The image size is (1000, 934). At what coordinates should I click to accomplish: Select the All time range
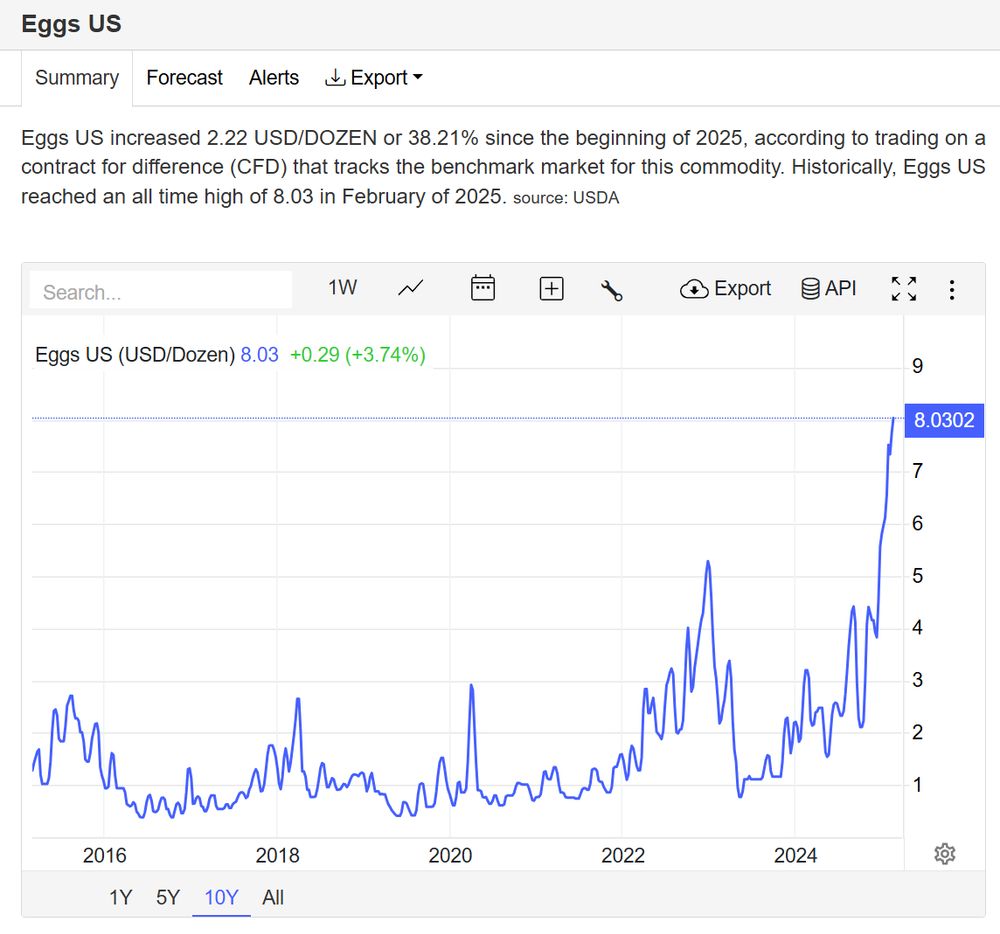coord(273,898)
